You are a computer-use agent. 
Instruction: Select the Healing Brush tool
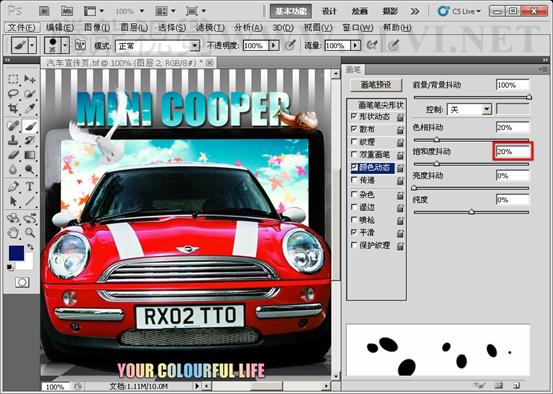coord(13,126)
